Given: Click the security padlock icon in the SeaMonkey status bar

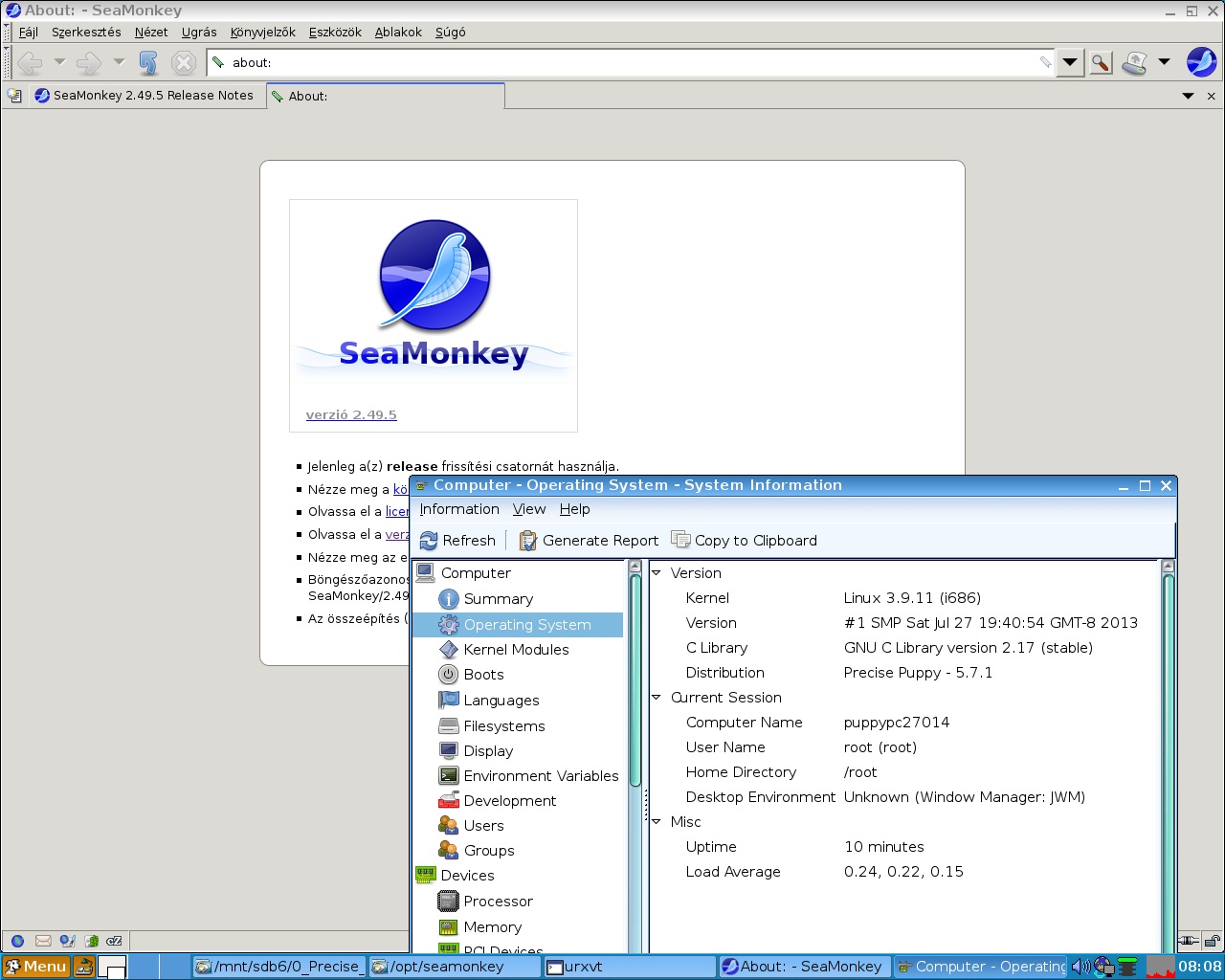Looking at the screenshot, I should pos(1212,941).
